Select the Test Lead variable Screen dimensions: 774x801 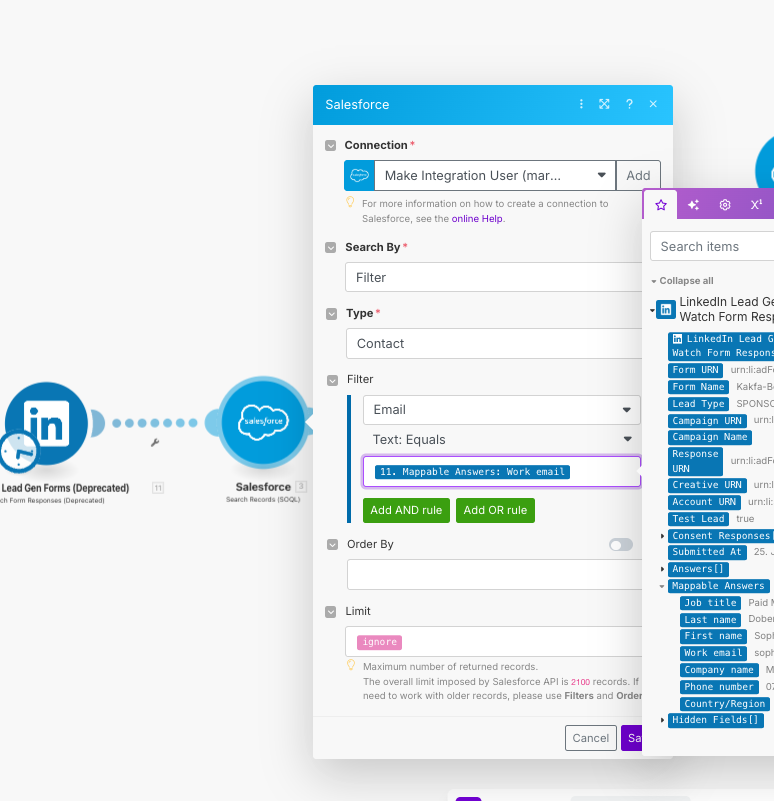(698, 519)
